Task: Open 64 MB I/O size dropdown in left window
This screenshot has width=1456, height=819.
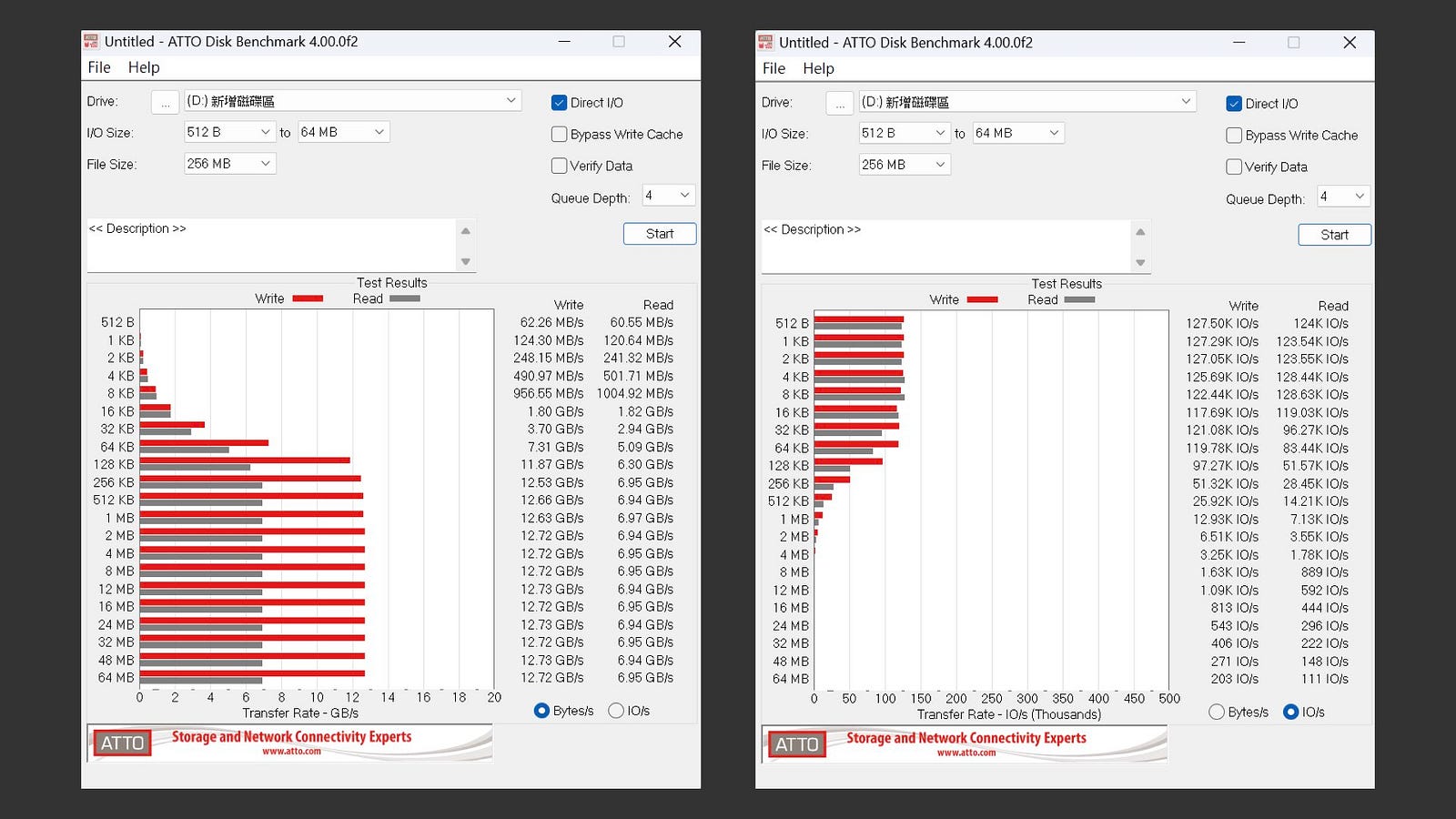Action: (x=344, y=132)
